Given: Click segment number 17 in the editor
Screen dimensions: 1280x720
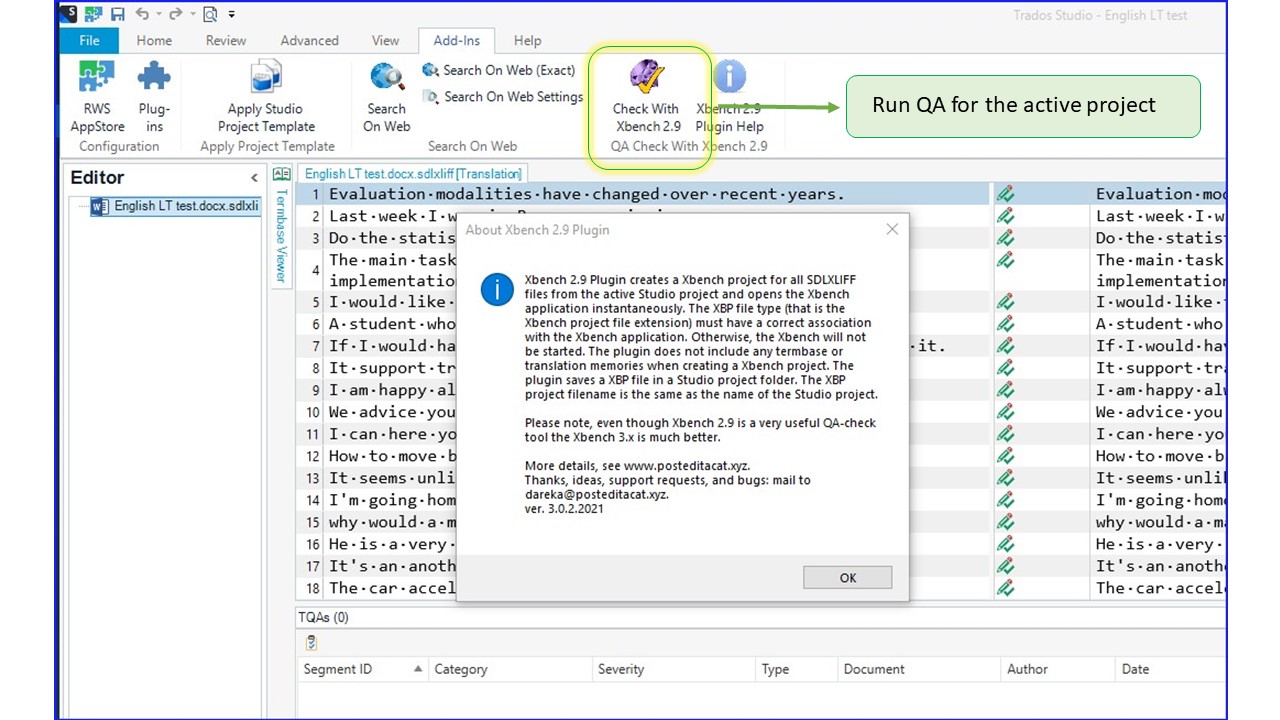Looking at the screenshot, I should 313,566.
